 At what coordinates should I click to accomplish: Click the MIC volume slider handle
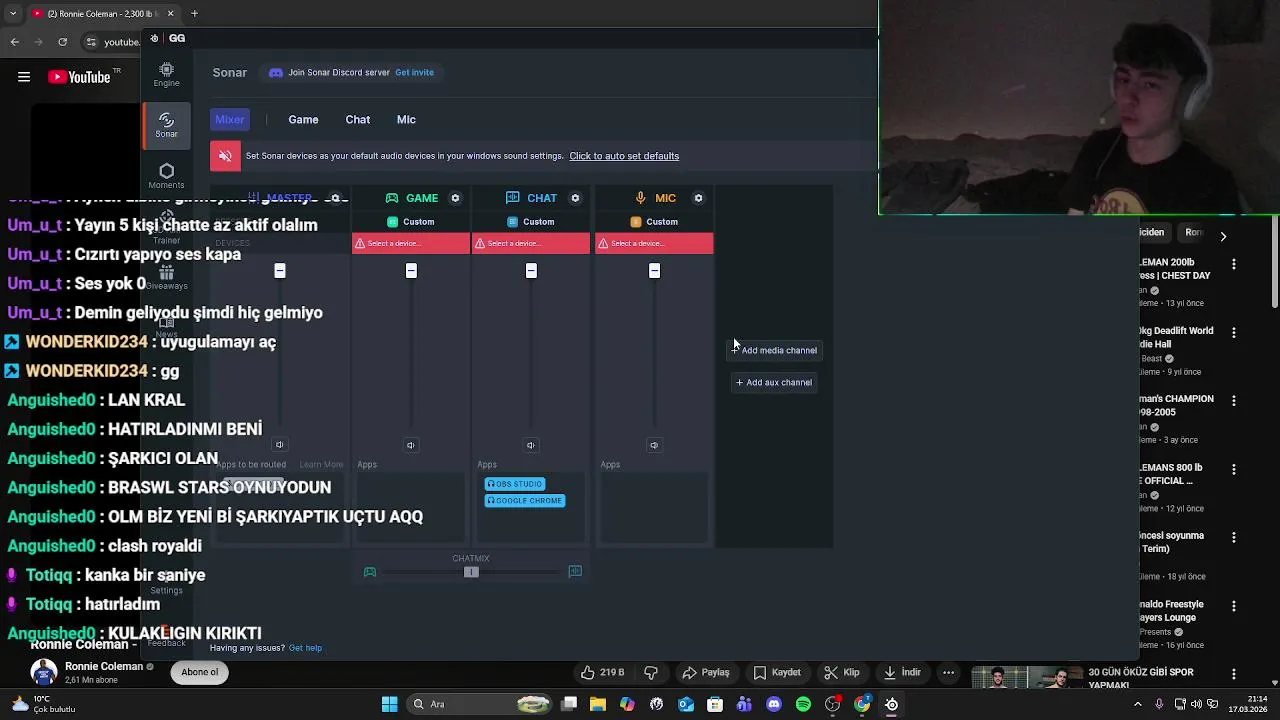coord(654,271)
